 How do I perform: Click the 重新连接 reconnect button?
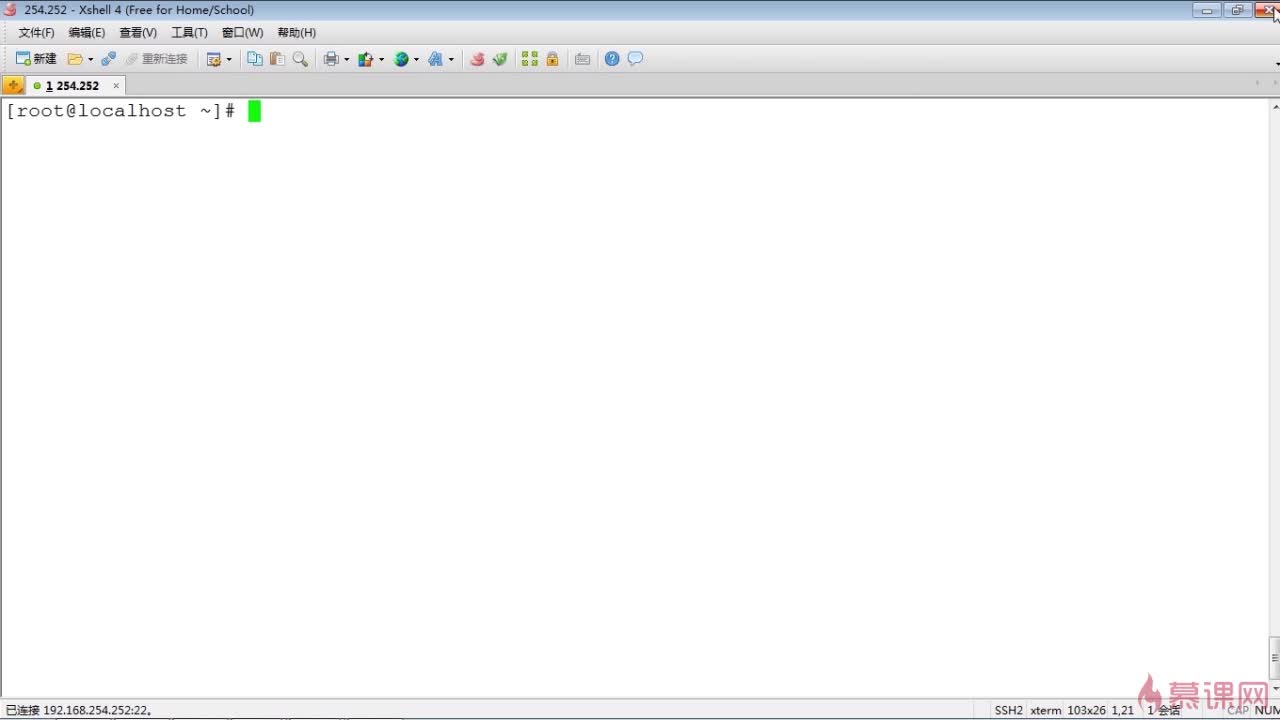pyautogui.click(x=156, y=59)
